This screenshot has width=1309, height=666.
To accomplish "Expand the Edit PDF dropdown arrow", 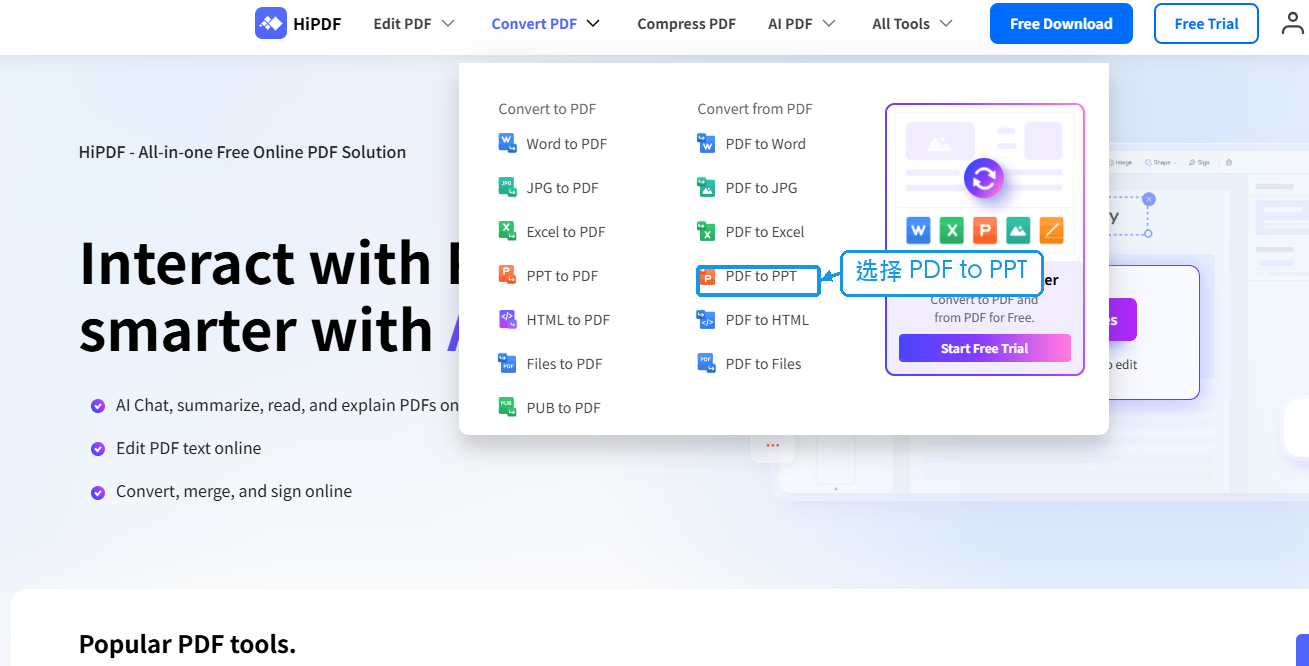I will pos(448,23).
